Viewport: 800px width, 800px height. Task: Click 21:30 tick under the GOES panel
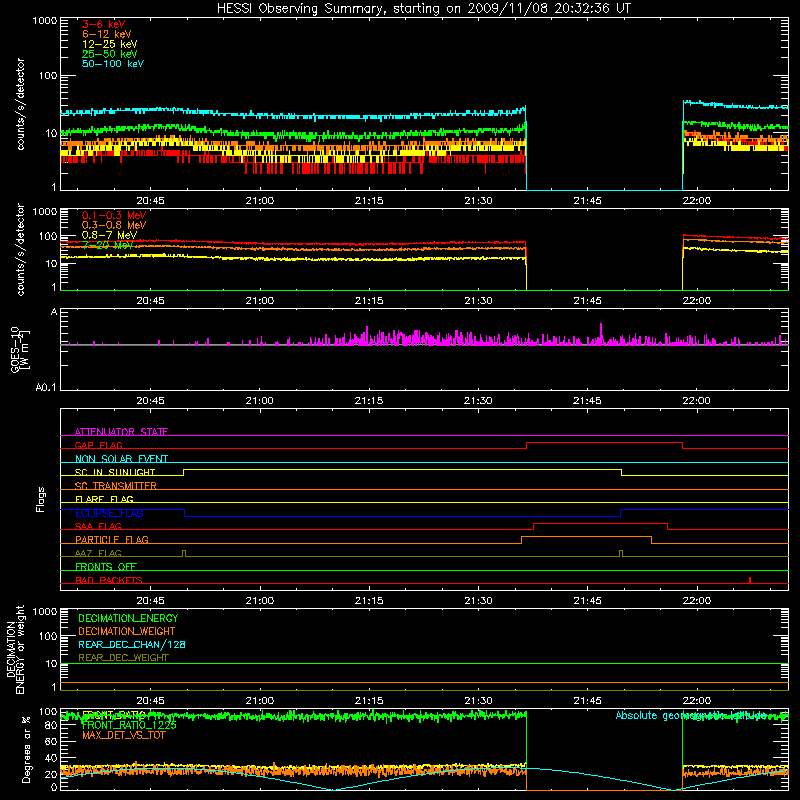click(x=478, y=401)
